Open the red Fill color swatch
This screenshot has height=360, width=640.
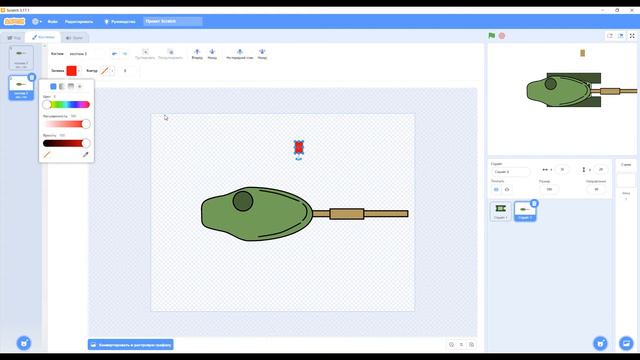[72, 71]
